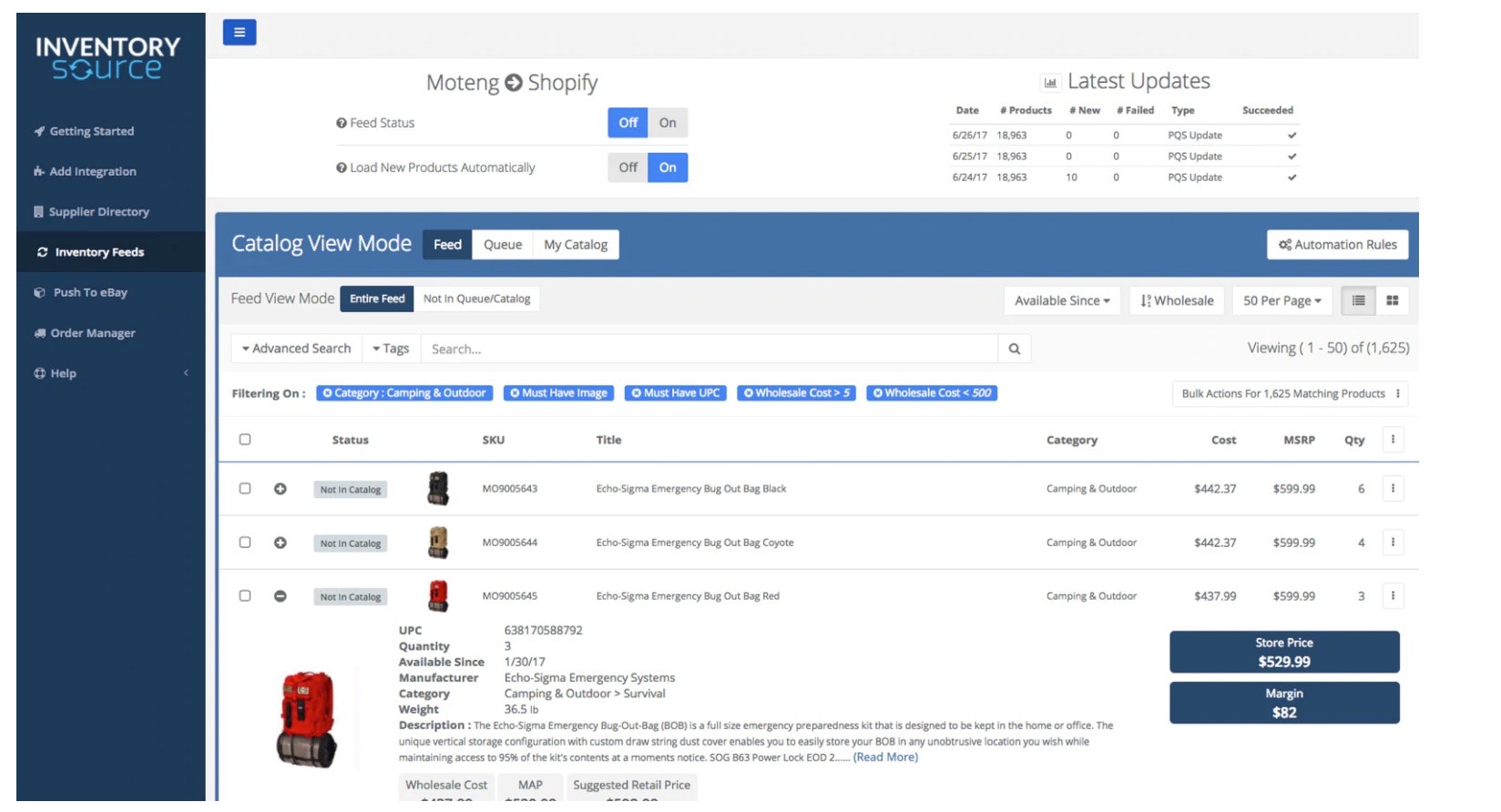The height and width of the screenshot is (812, 1501).
Task: Open Supplier Directory in sidebar
Action: tap(98, 212)
